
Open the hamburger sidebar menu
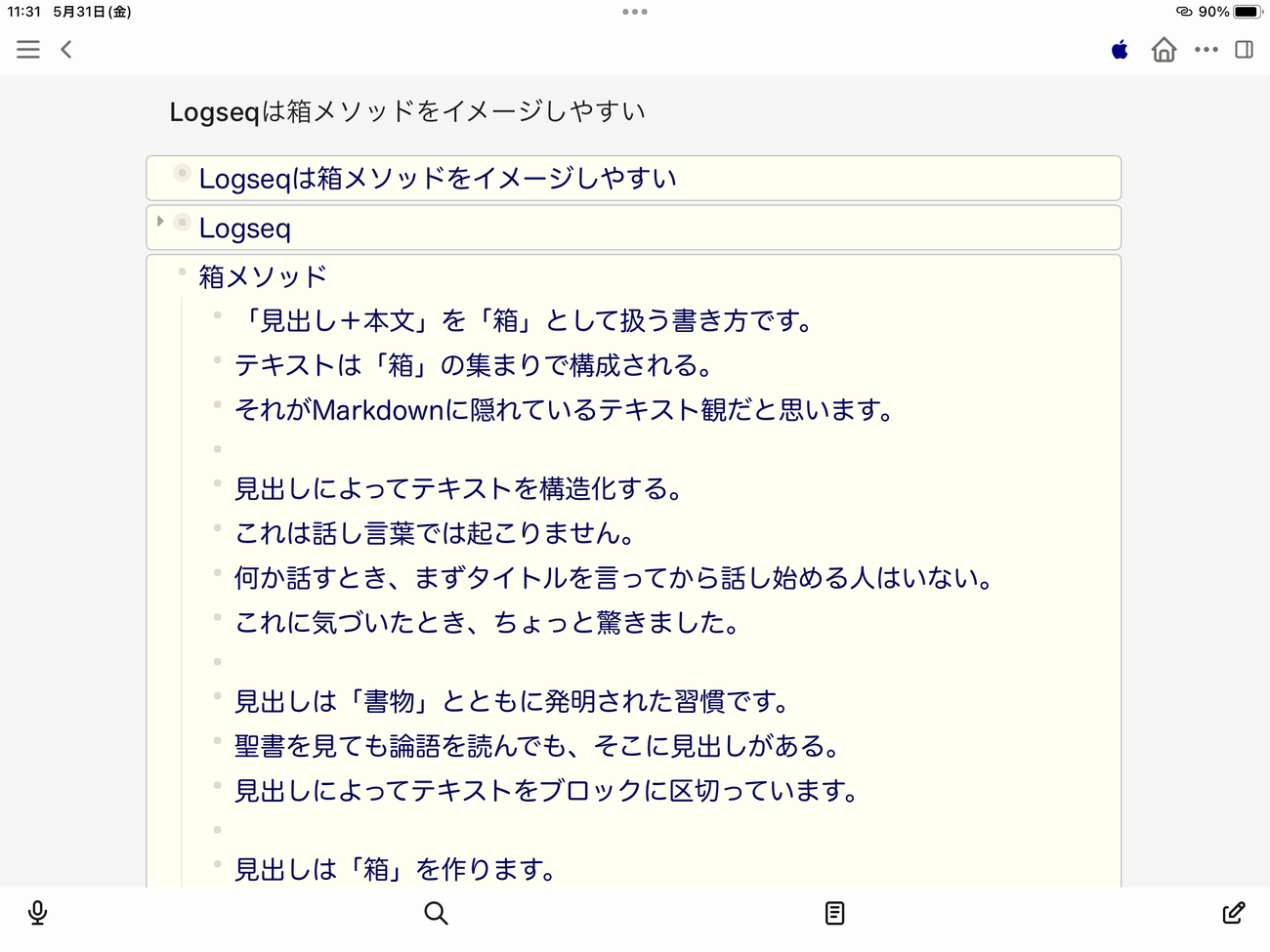(x=28, y=50)
